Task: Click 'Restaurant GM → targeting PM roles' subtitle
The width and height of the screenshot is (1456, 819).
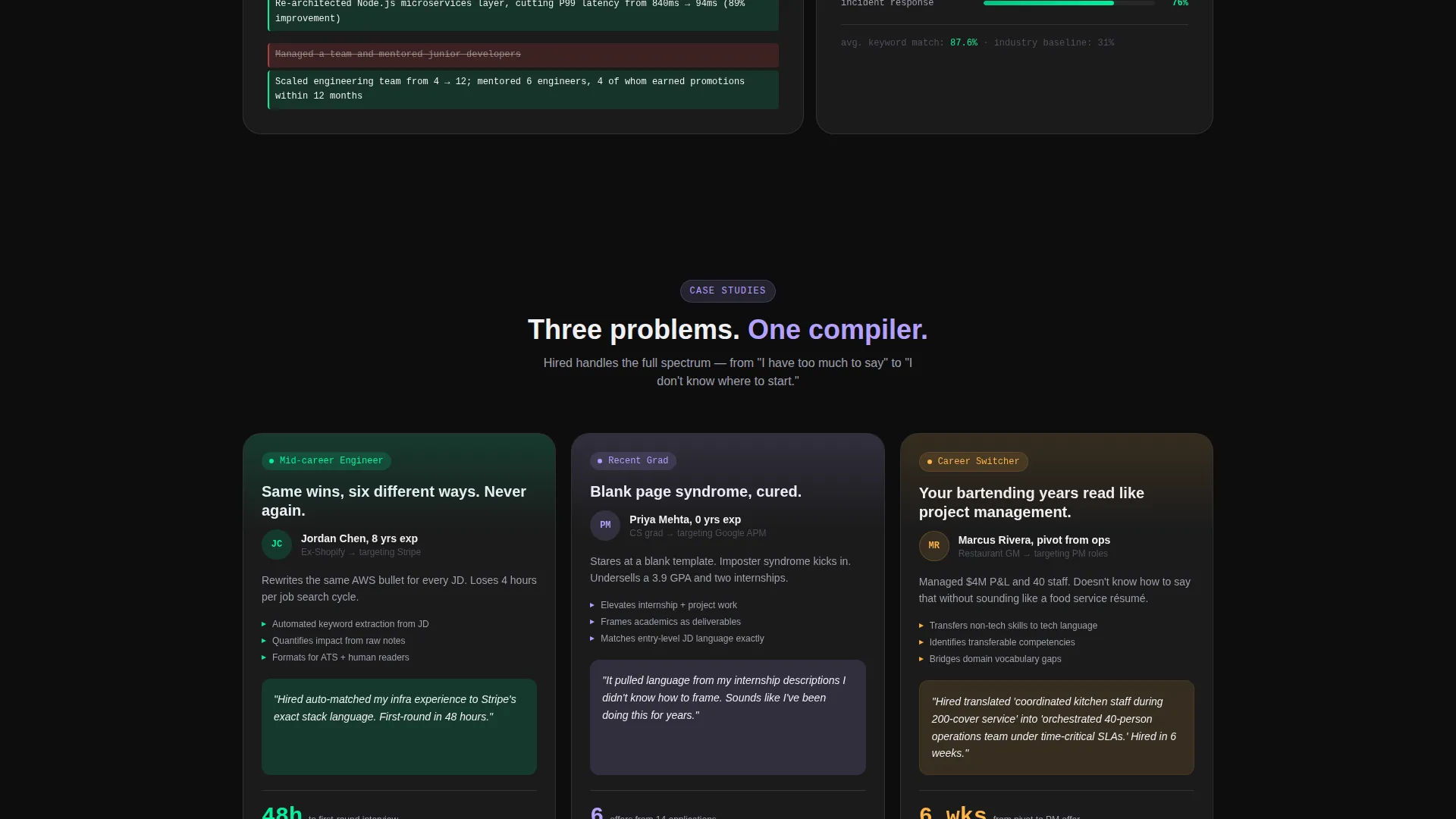Action: click(x=1033, y=554)
